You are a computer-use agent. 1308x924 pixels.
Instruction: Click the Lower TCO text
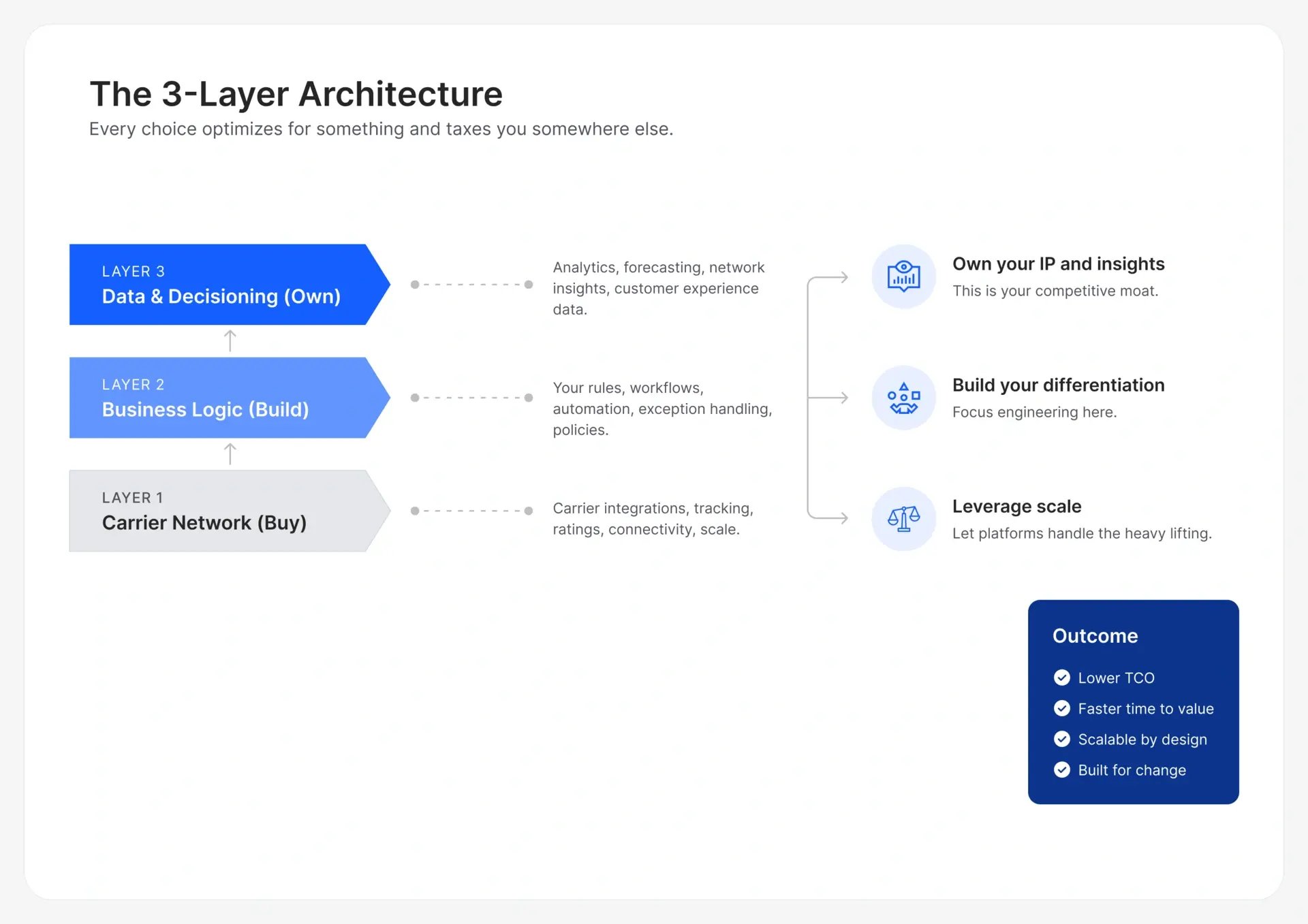[x=1116, y=678]
